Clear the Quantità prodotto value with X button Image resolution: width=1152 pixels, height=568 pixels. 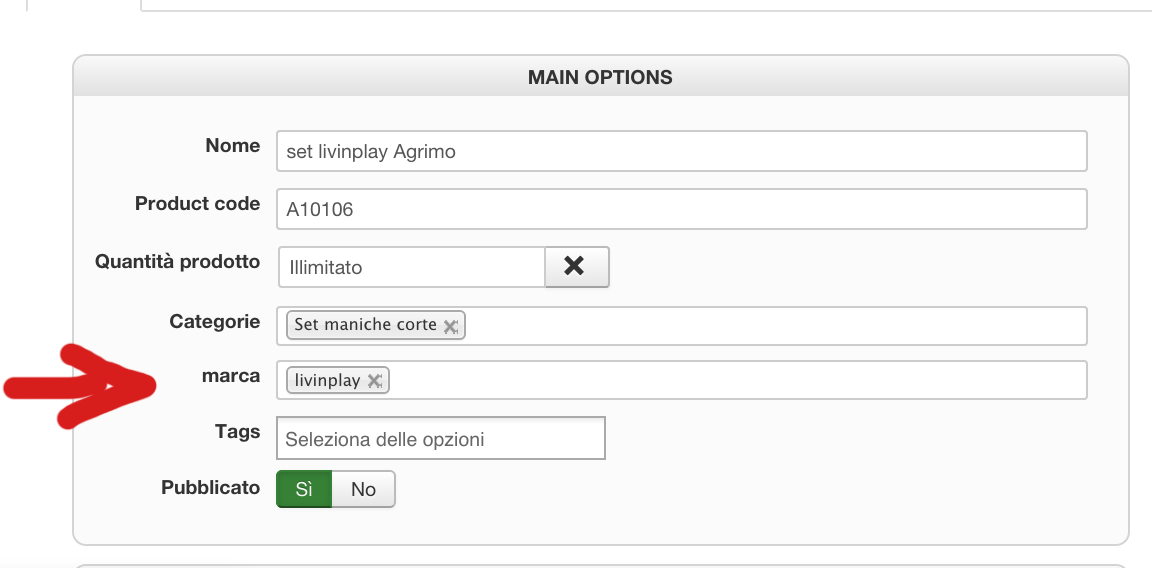[x=576, y=267]
